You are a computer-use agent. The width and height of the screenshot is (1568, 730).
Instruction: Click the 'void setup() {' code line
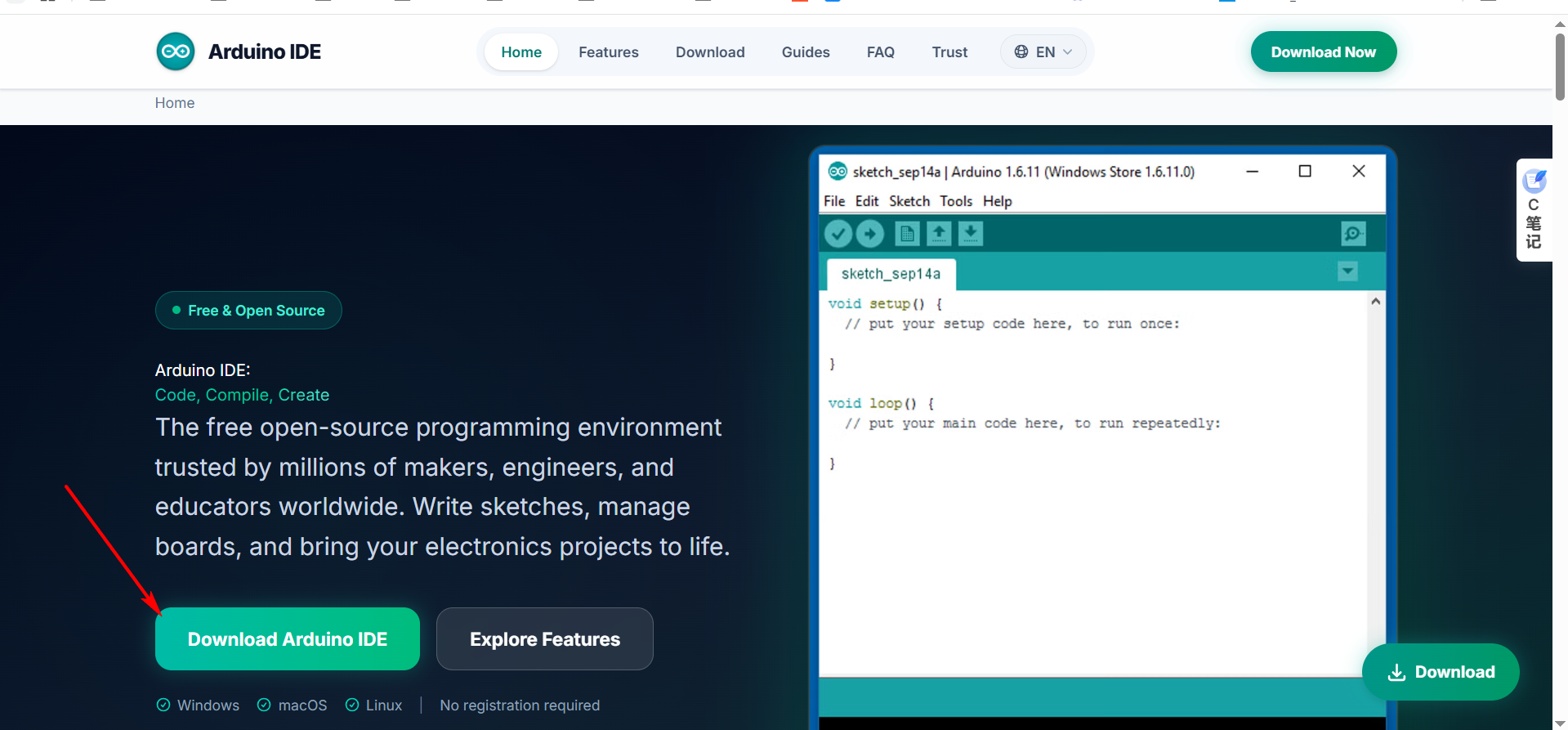(x=885, y=303)
